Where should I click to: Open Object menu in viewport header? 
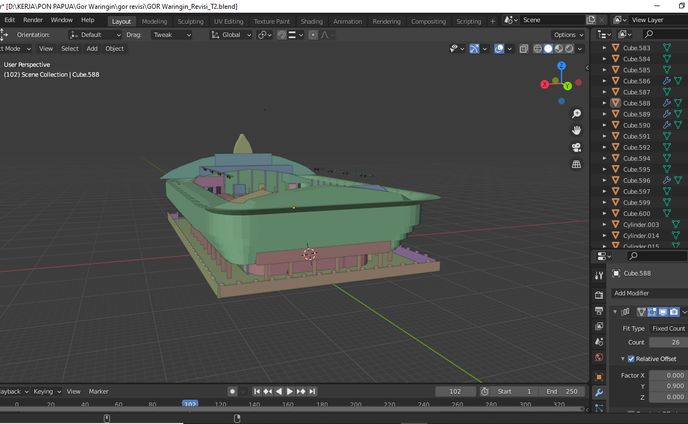click(x=115, y=49)
